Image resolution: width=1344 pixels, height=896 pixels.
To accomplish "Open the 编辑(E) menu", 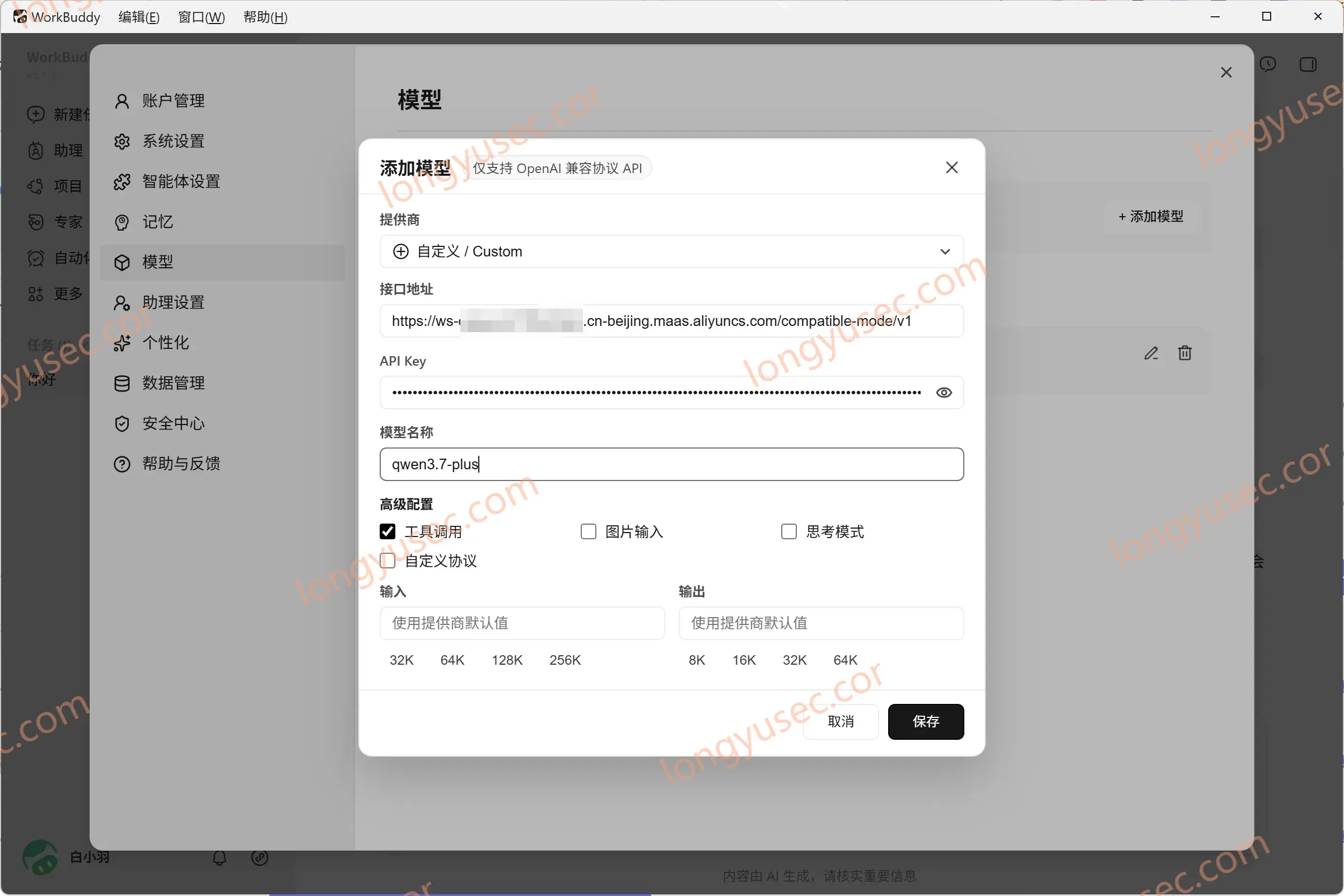I will [x=139, y=17].
